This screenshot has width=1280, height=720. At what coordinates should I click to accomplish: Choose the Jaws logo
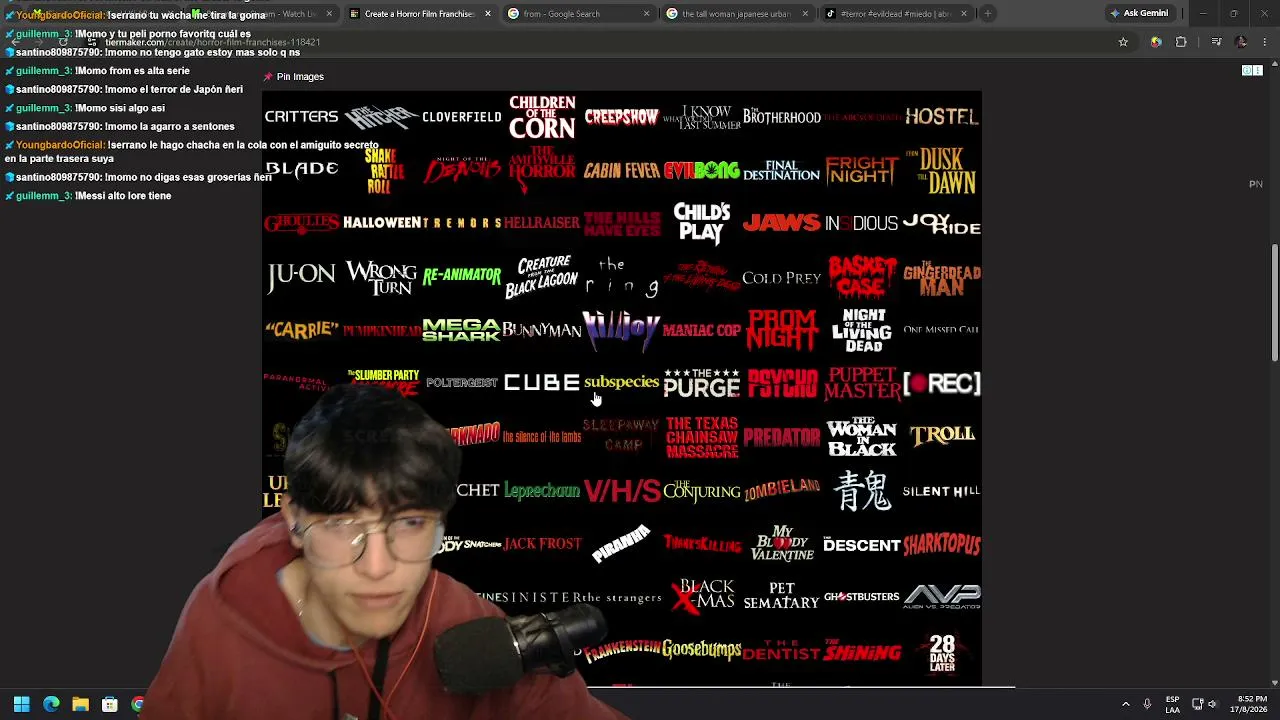coord(782,223)
